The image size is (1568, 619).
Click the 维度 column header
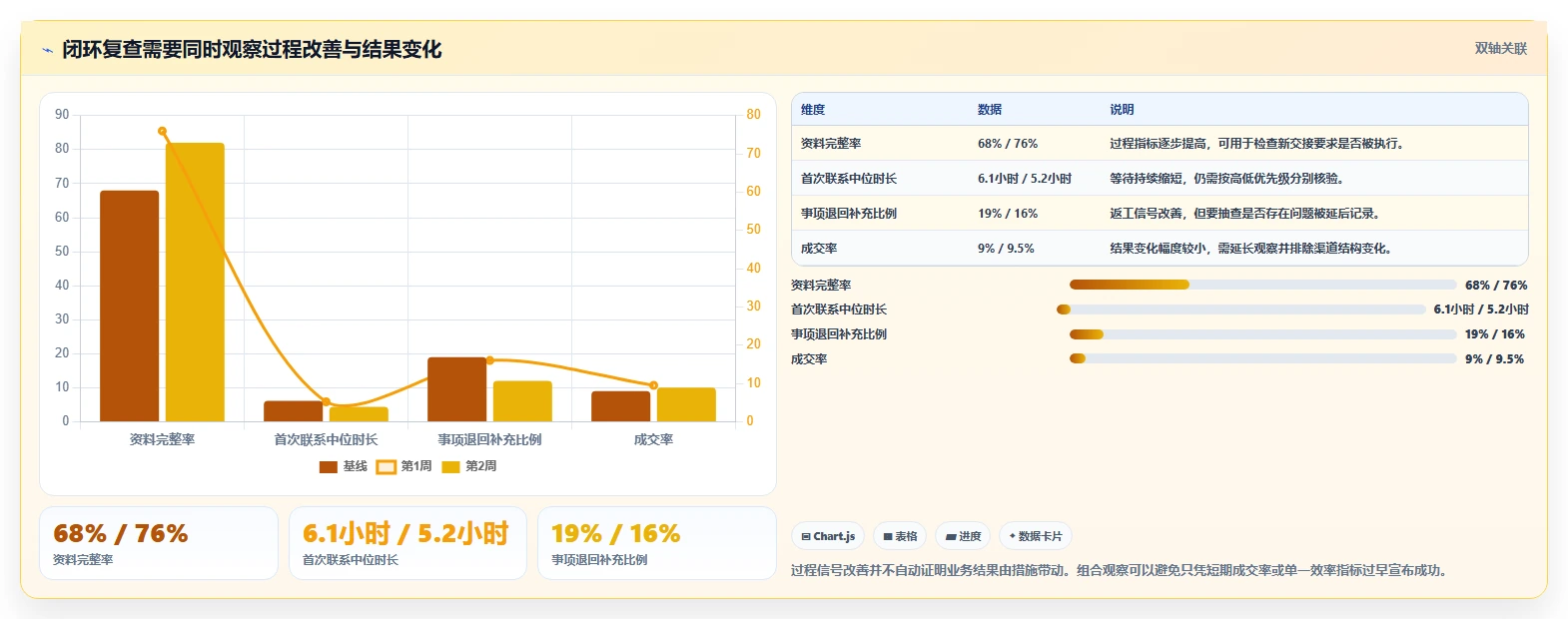813,110
